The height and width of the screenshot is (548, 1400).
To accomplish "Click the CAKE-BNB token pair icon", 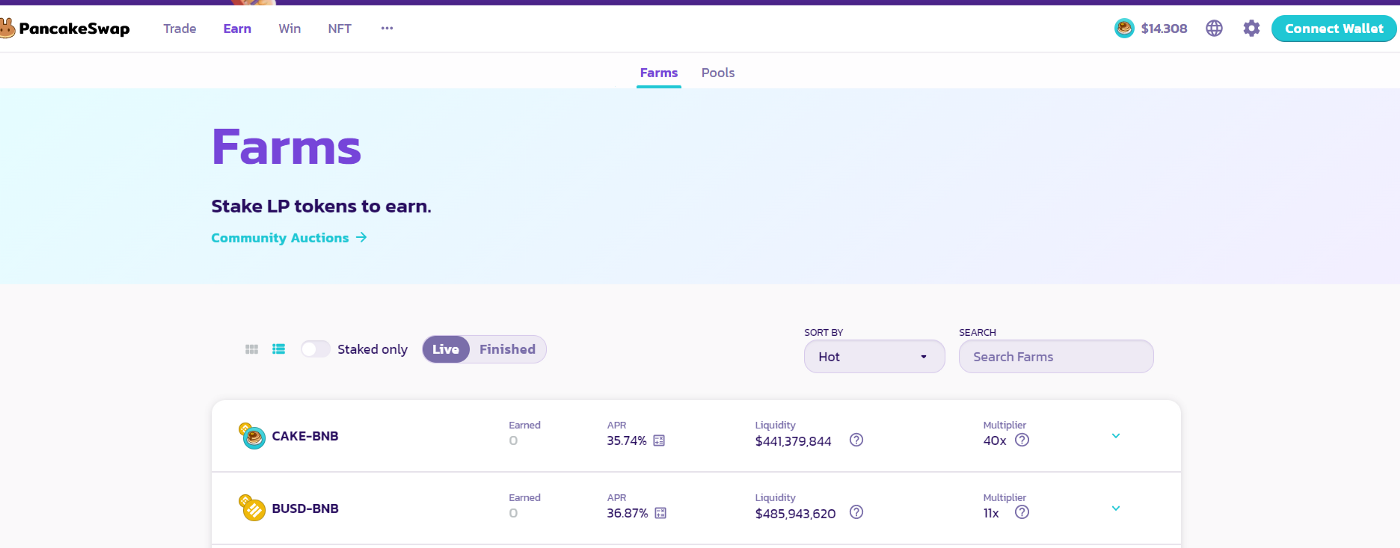I will (x=252, y=435).
